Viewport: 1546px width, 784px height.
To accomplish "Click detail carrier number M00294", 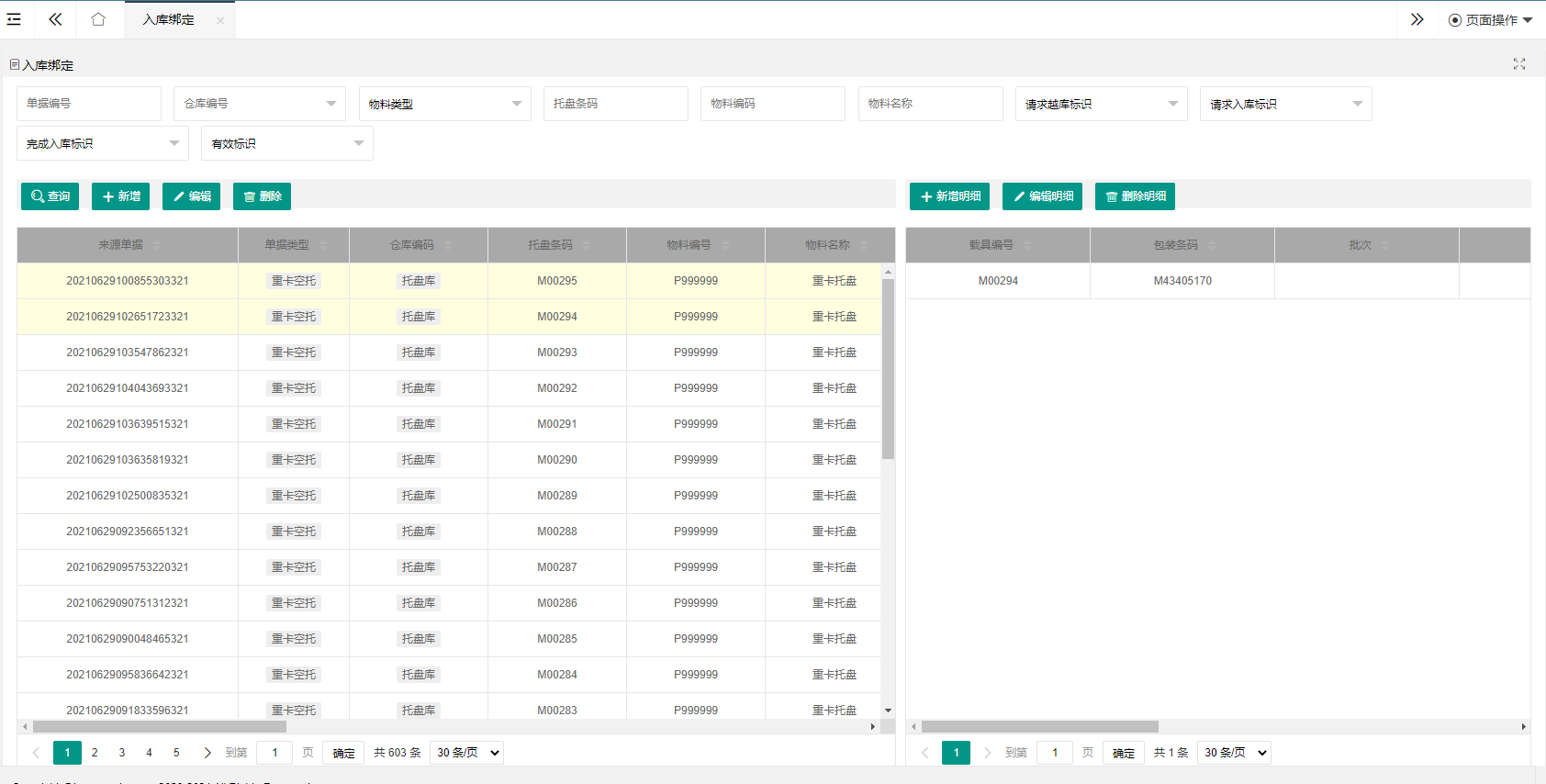I will tap(998, 281).
